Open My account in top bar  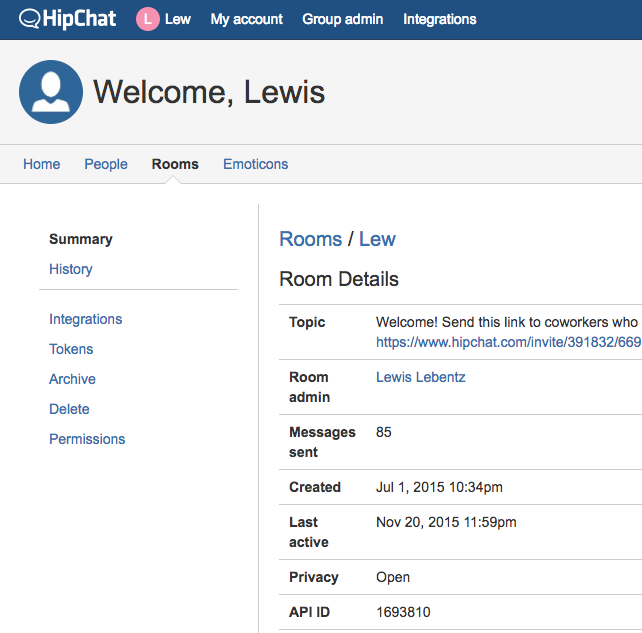tap(246, 19)
